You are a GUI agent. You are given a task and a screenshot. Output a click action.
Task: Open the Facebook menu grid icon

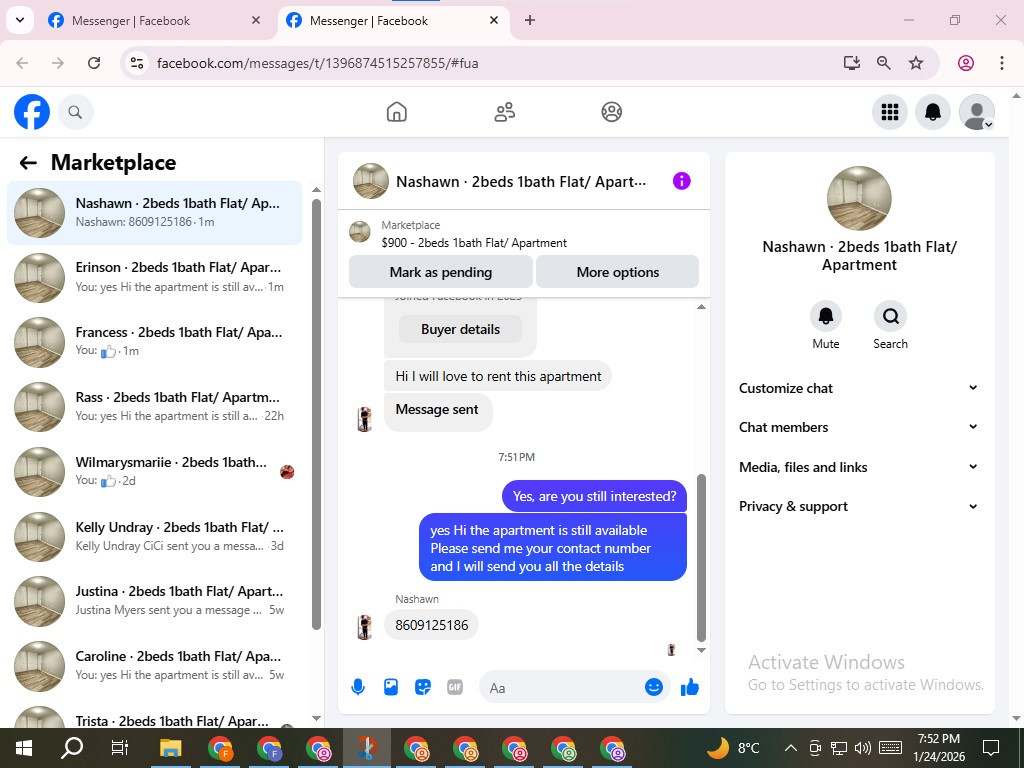click(889, 112)
